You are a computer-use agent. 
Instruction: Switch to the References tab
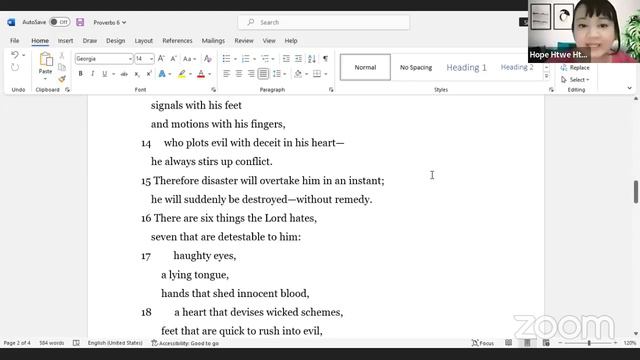[x=177, y=41]
